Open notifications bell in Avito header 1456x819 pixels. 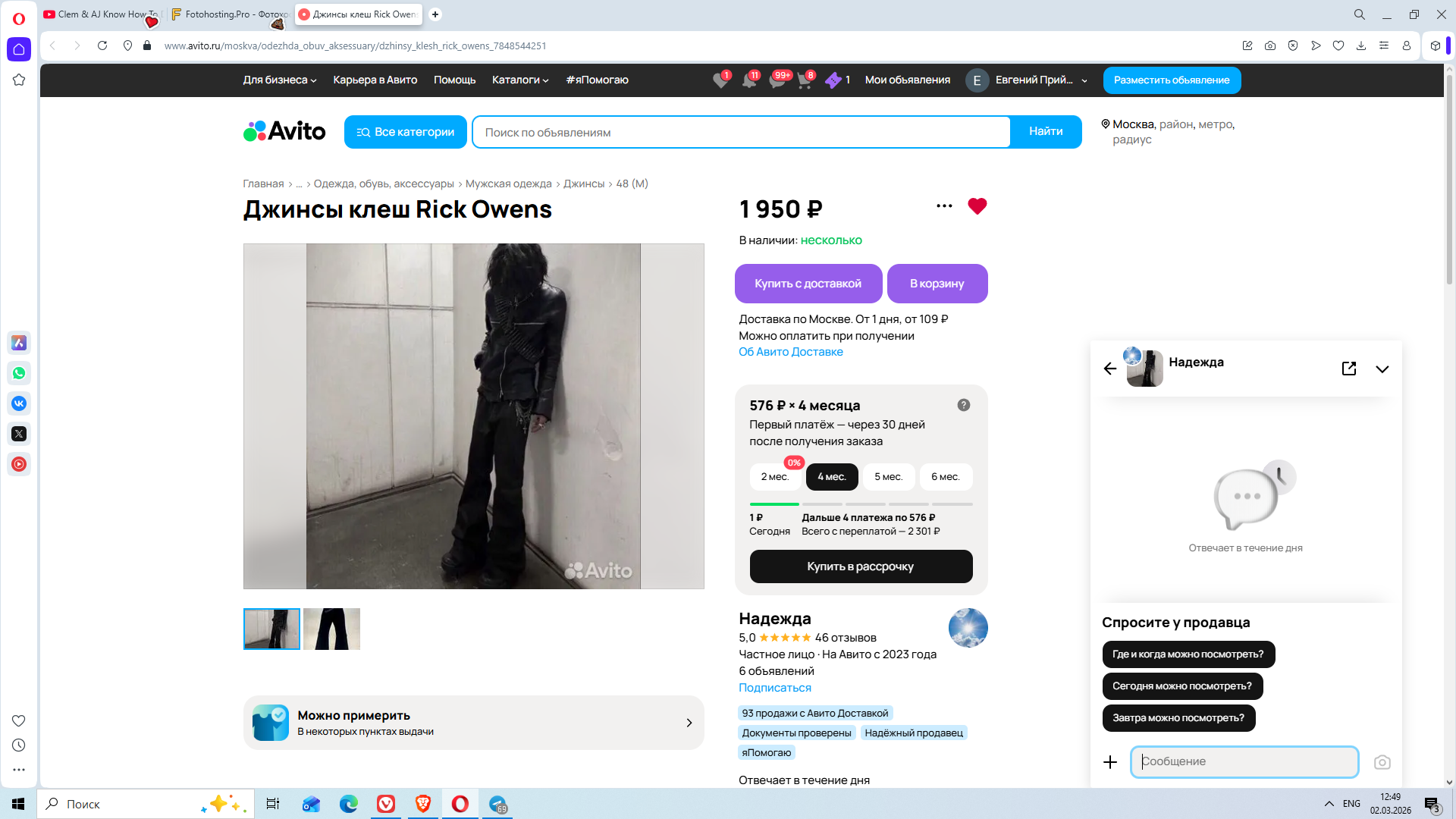pyautogui.click(x=748, y=80)
